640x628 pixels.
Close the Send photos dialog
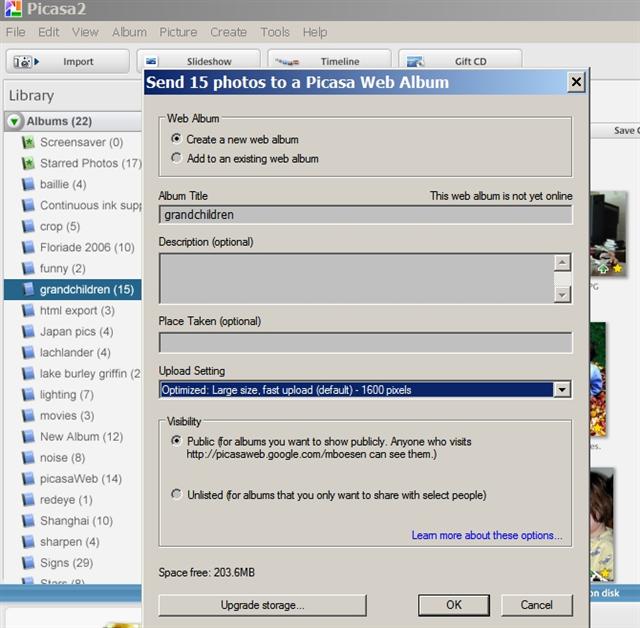click(x=576, y=82)
